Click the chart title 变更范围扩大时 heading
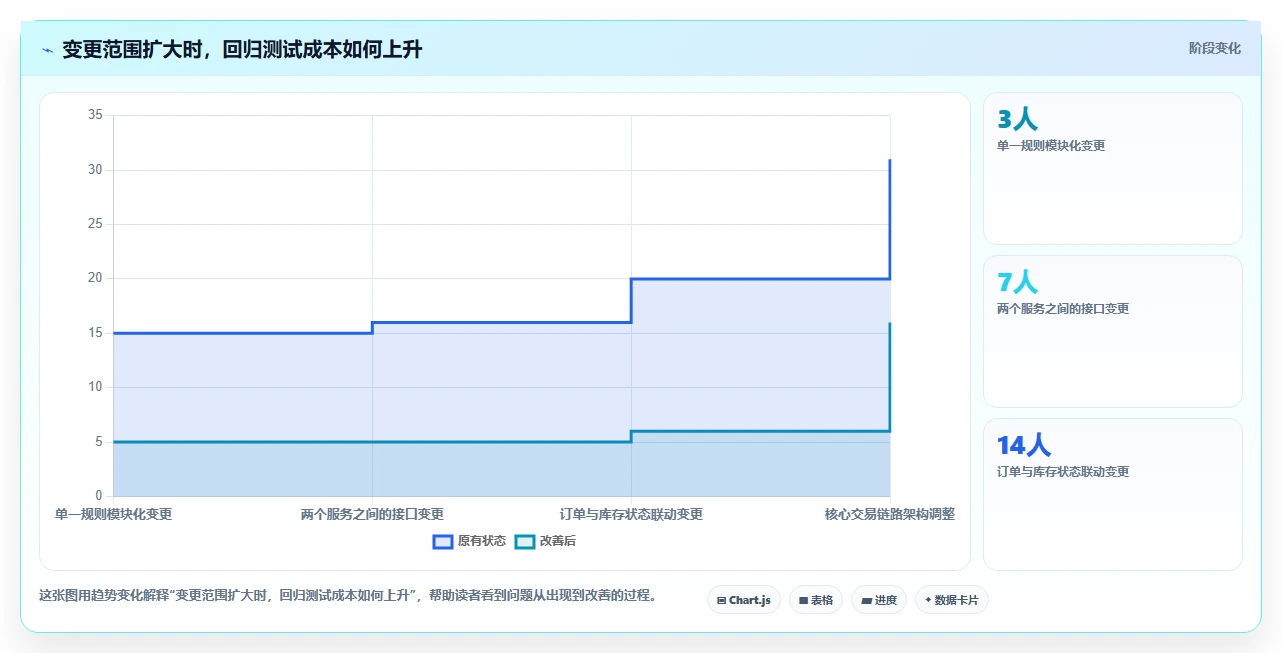The height and width of the screenshot is (653, 1282). (x=242, y=49)
